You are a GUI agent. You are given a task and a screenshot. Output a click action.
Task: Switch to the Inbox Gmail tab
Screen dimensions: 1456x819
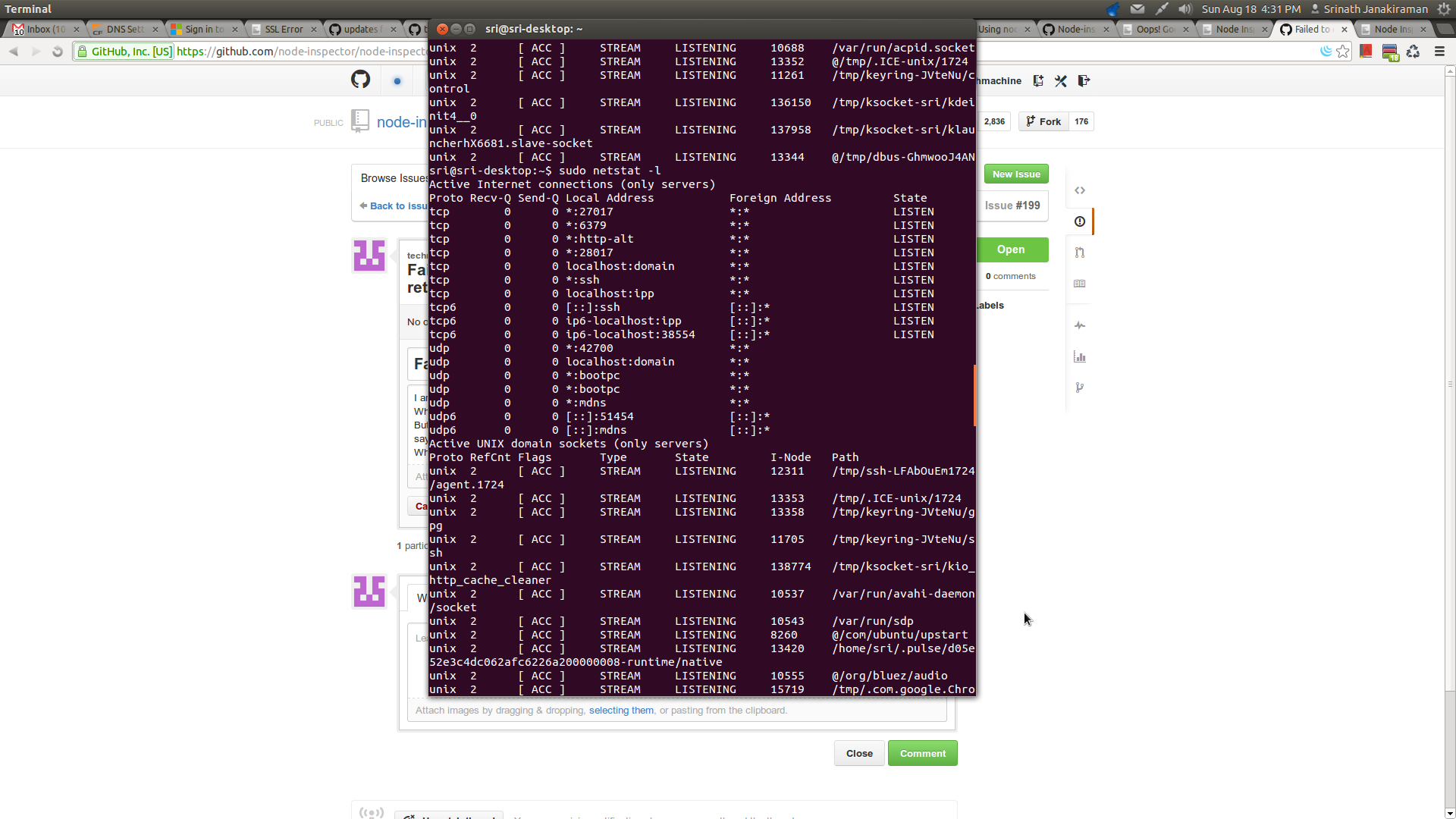click(45, 29)
